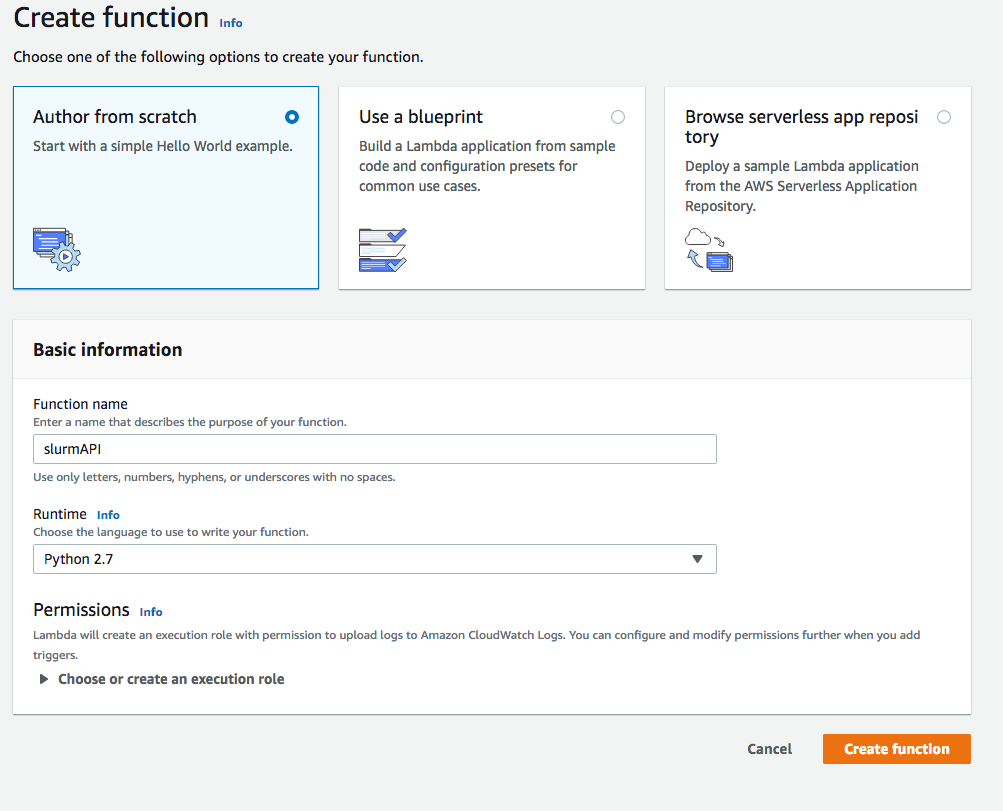Click the orange Create function button

(896, 748)
